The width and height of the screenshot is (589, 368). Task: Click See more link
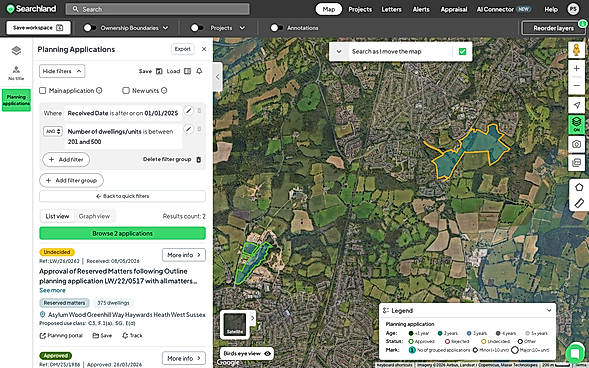point(52,290)
